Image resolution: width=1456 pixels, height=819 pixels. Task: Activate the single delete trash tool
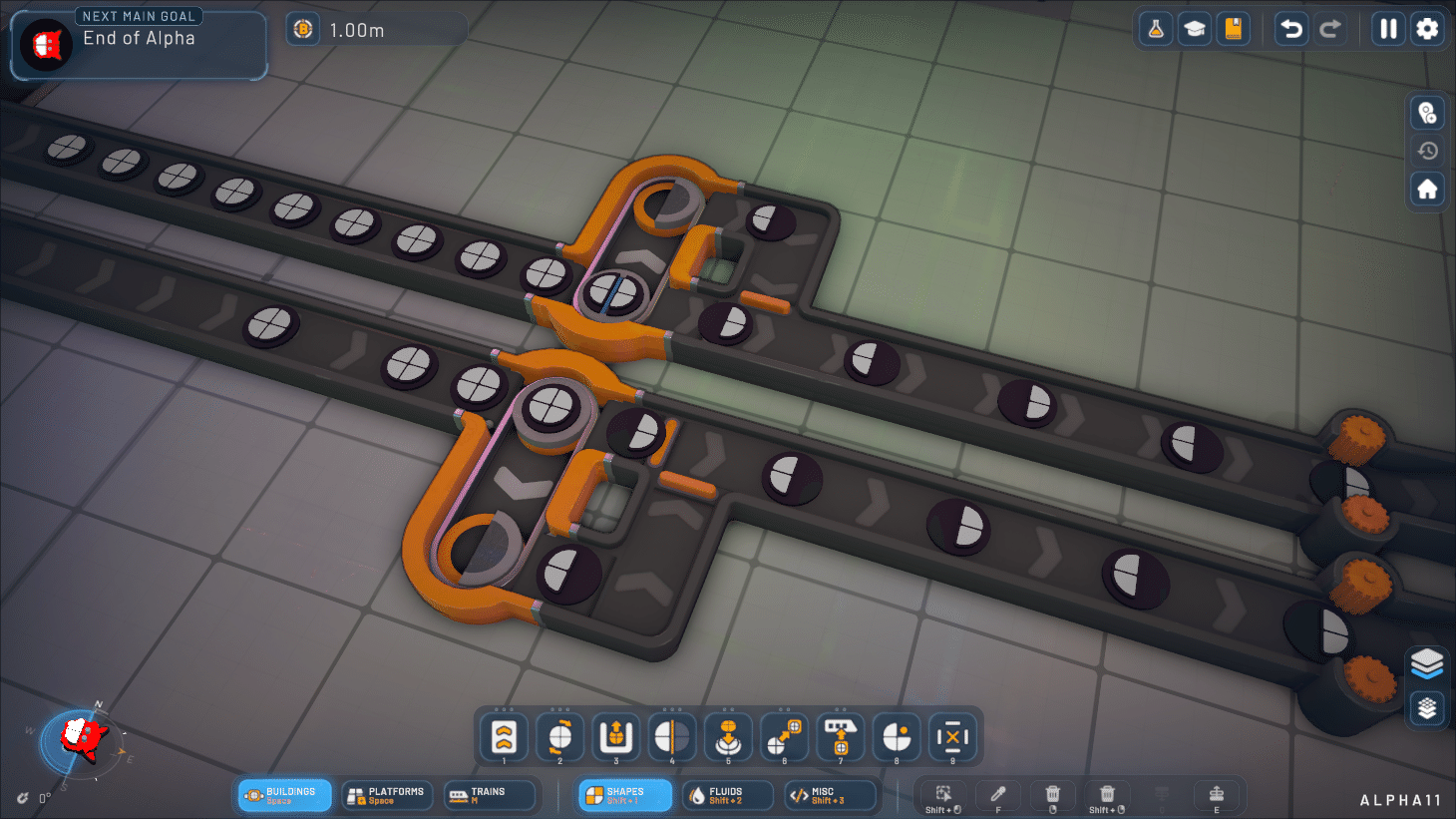(1052, 797)
